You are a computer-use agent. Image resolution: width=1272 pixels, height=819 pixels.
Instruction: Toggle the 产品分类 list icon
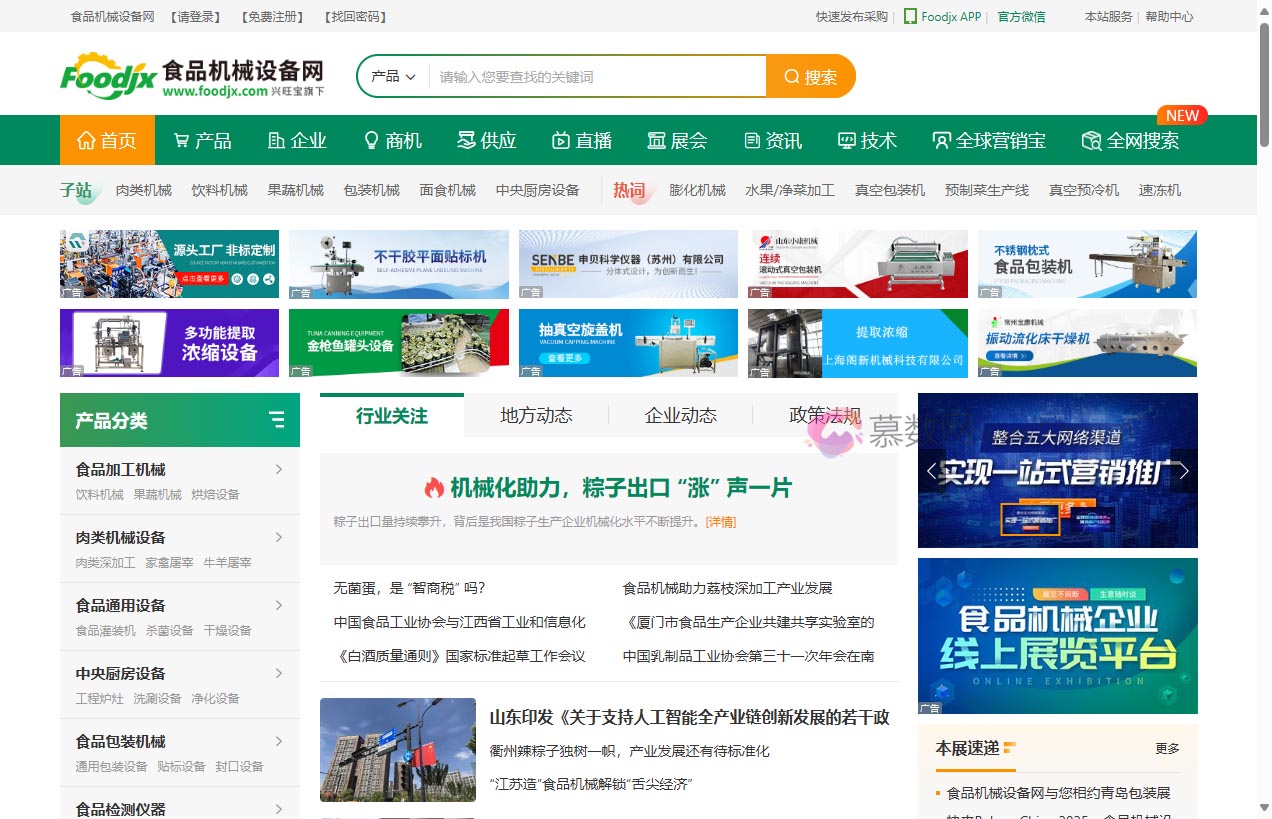pyautogui.click(x=277, y=420)
